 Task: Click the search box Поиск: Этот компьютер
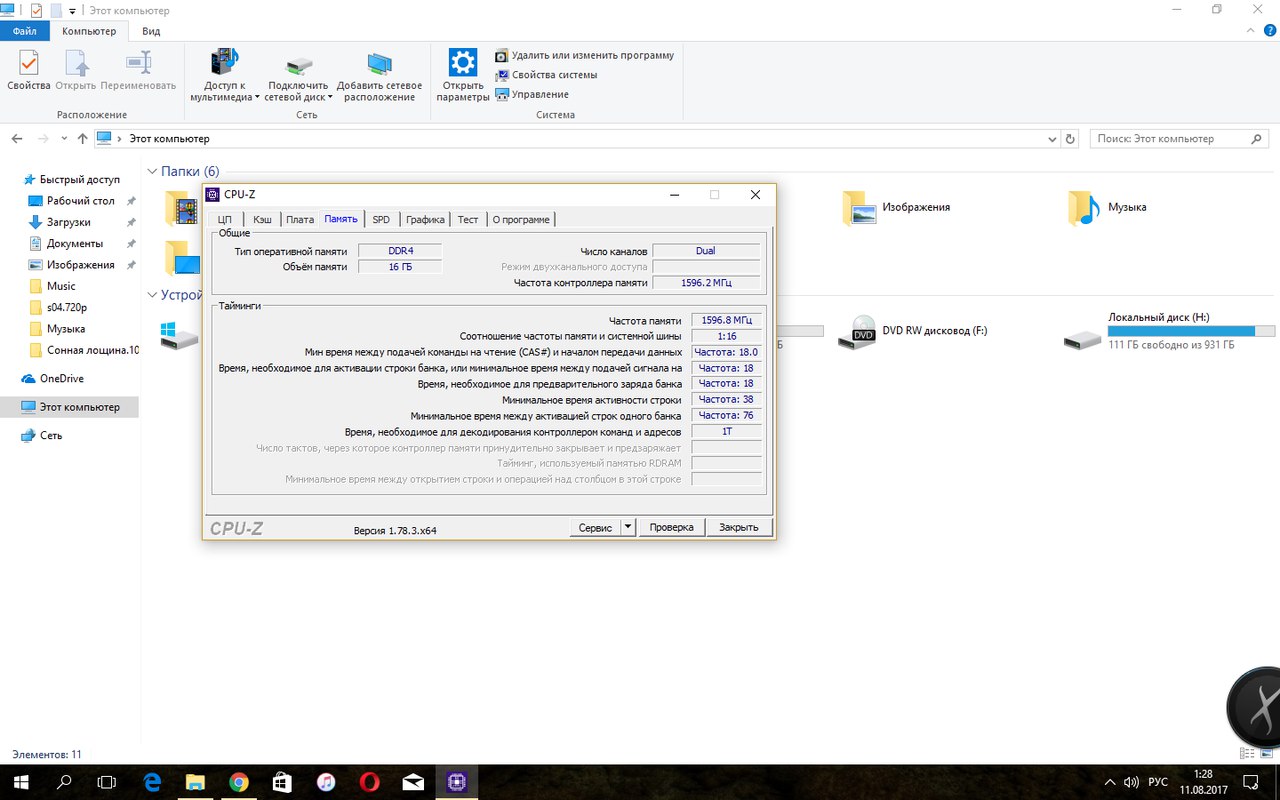tap(1181, 139)
